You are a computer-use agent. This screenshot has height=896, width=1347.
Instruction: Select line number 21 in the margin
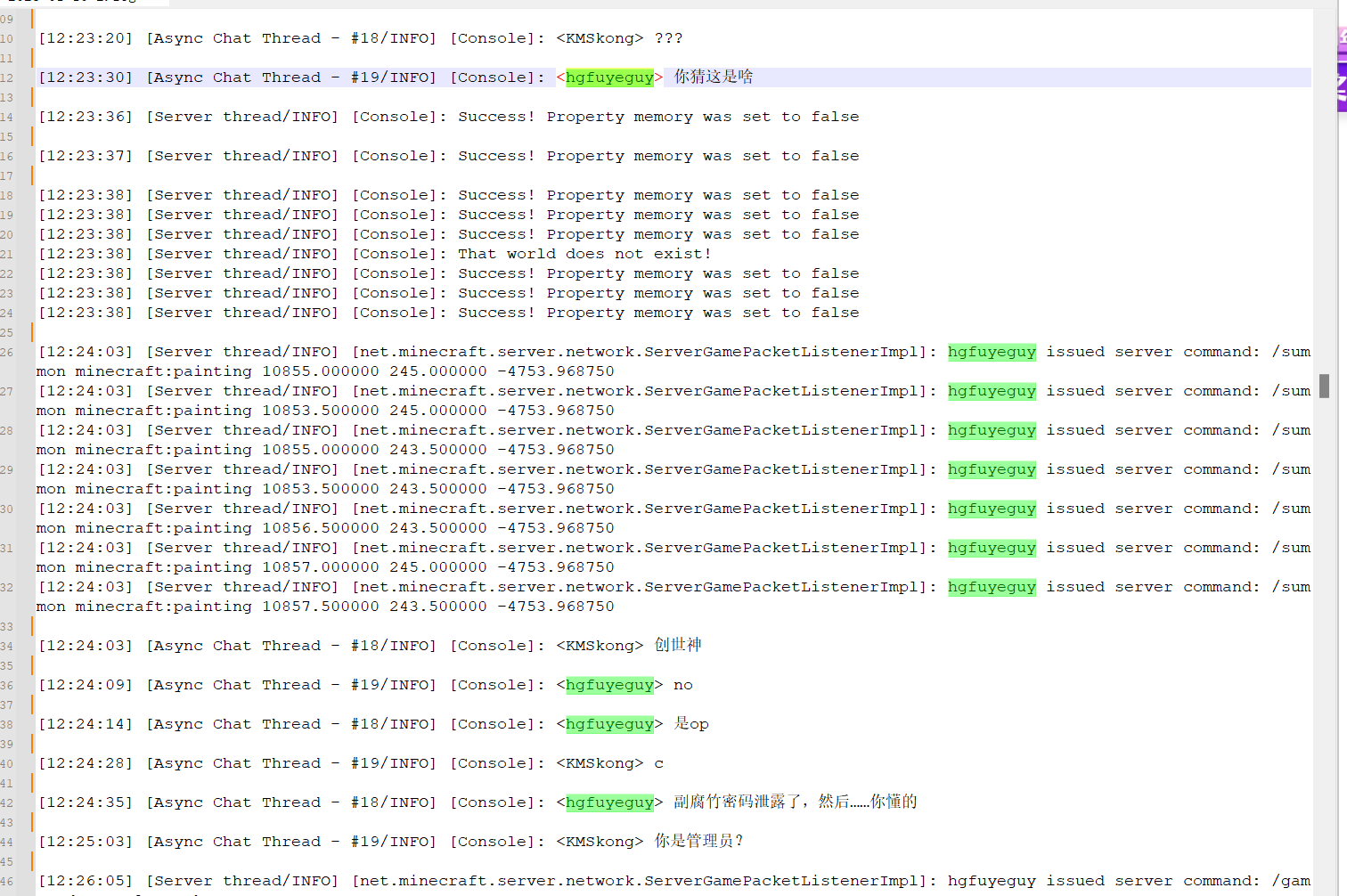(7, 255)
